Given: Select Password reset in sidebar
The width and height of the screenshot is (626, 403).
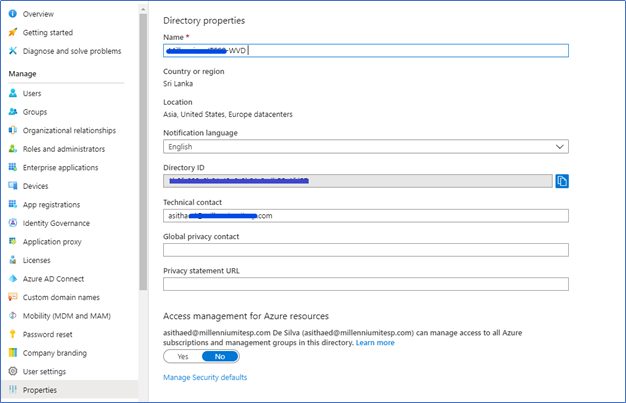Looking at the screenshot, I should point(48,334).
